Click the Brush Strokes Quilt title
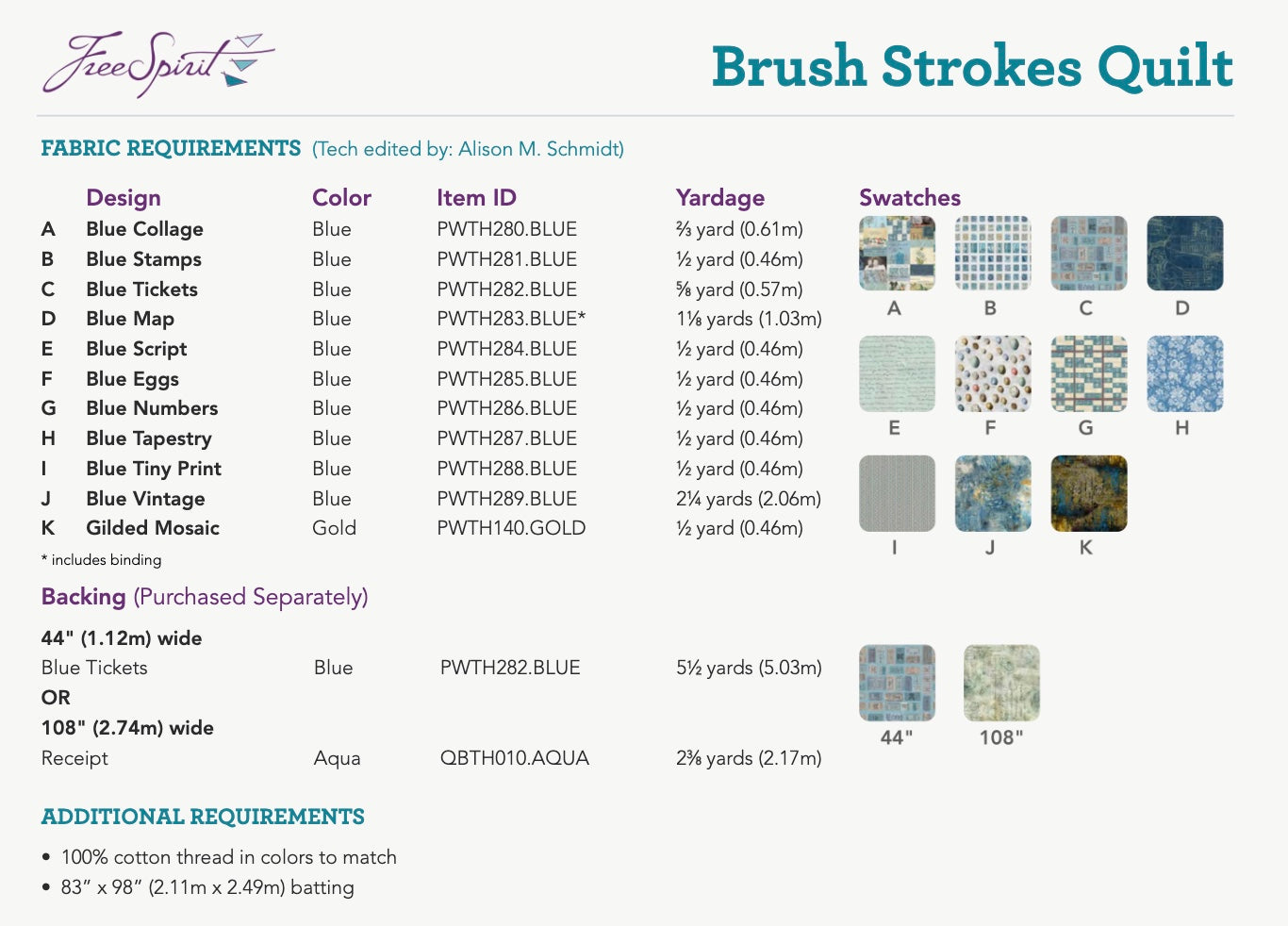Image resolution: width=1288 pixels, height=926 pixels. tap(973, 66)
